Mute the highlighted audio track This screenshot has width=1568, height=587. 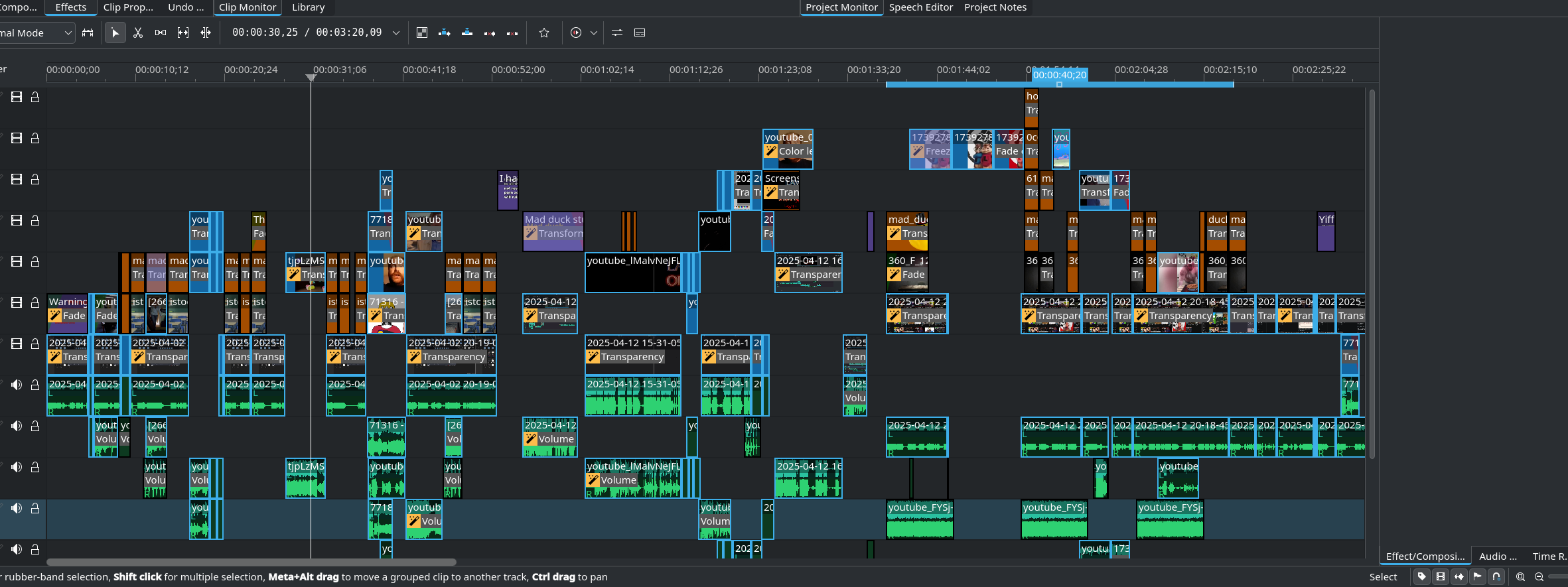tap(17, 508)
